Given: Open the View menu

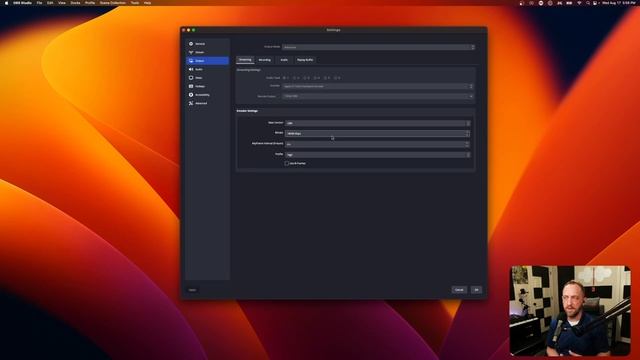Looking at the screenshot, I should coord(62,3).
